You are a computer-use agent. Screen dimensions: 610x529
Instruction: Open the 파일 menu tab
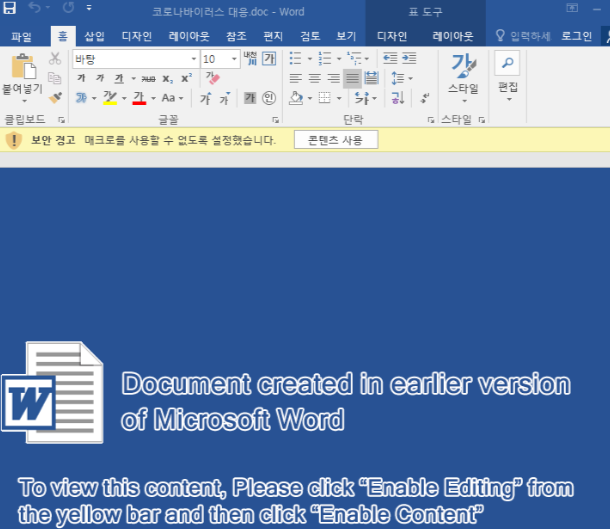click(21, 37)
